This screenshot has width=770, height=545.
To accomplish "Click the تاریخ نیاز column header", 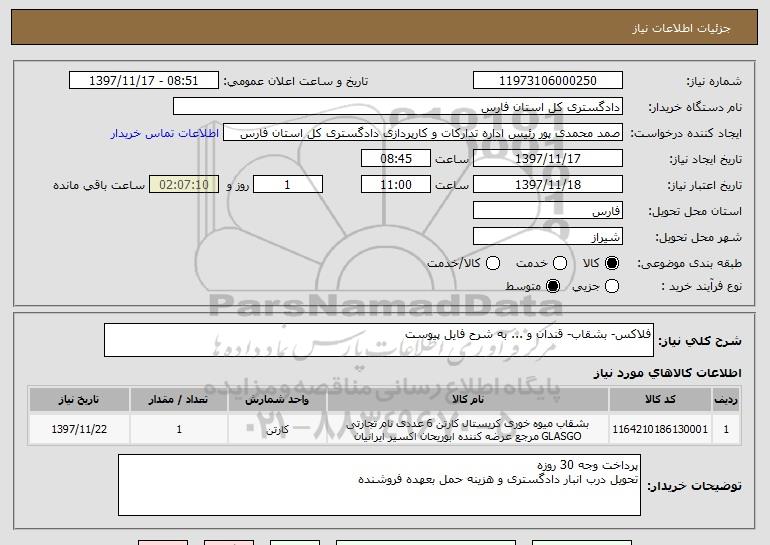I will click(x=79, y=400).
